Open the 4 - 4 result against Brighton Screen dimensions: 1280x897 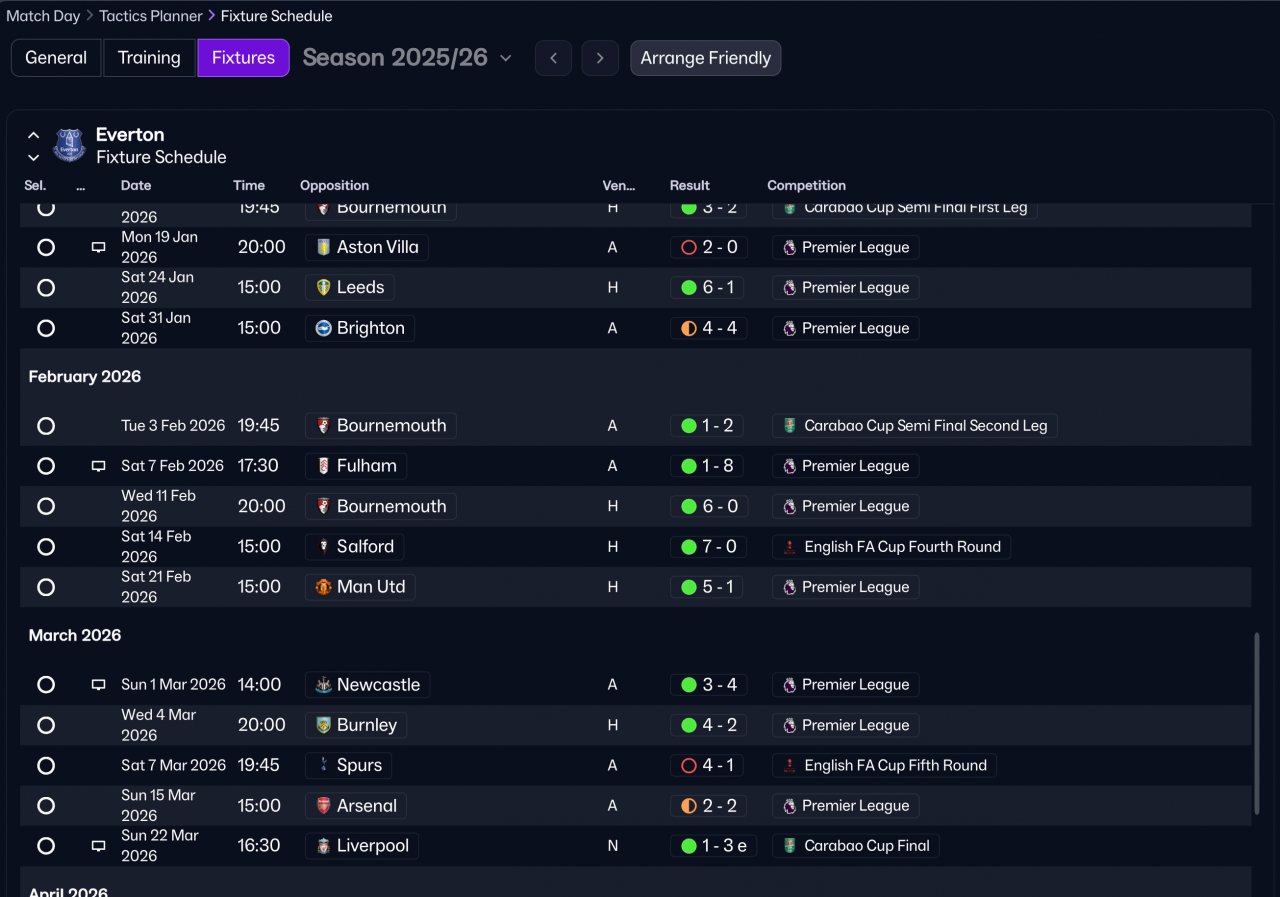(708, 328)
